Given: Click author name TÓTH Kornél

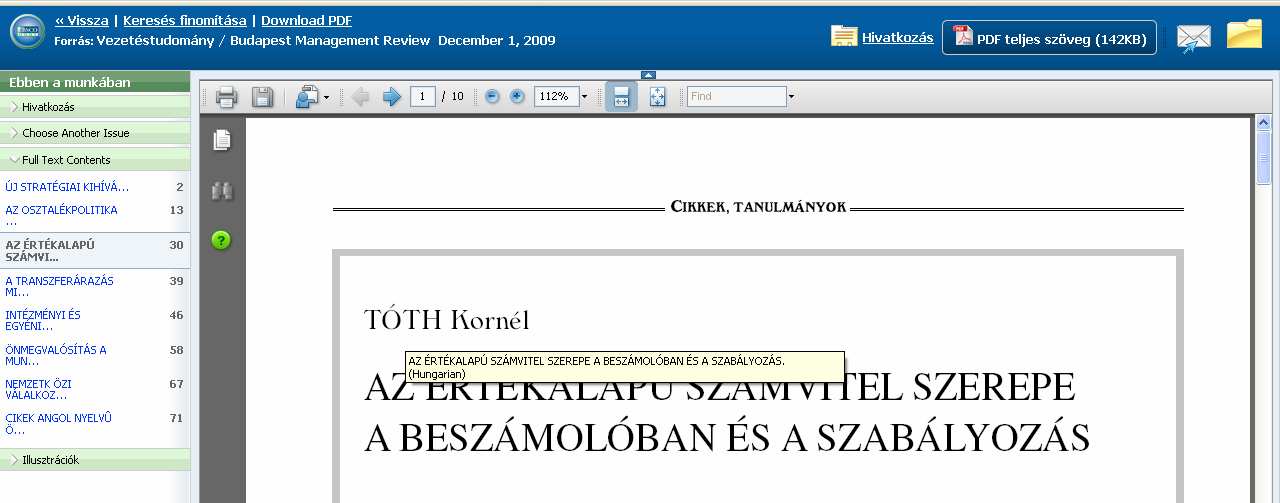Looking at the screenshot, I should (447, 320).
